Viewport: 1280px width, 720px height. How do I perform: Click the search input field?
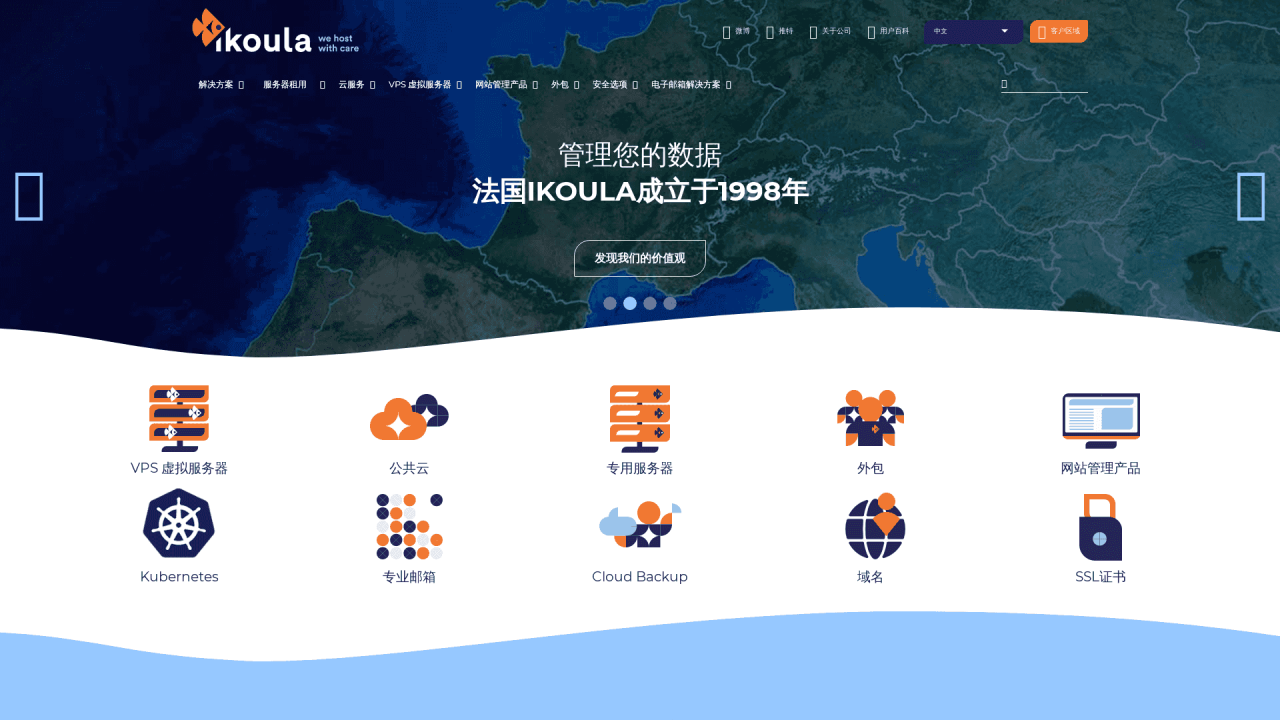[1048, 84]
